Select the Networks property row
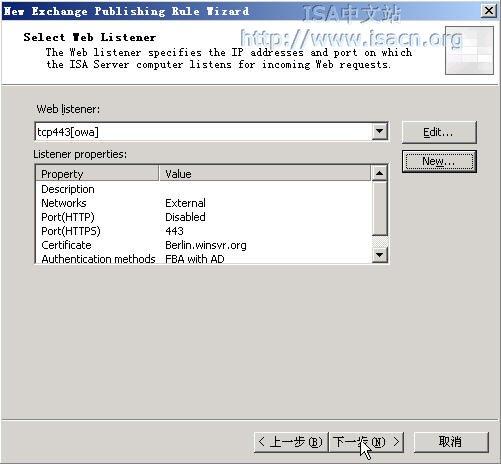Image resolution: width=501 pixels, height=464 pixels. tap(204, 203)
